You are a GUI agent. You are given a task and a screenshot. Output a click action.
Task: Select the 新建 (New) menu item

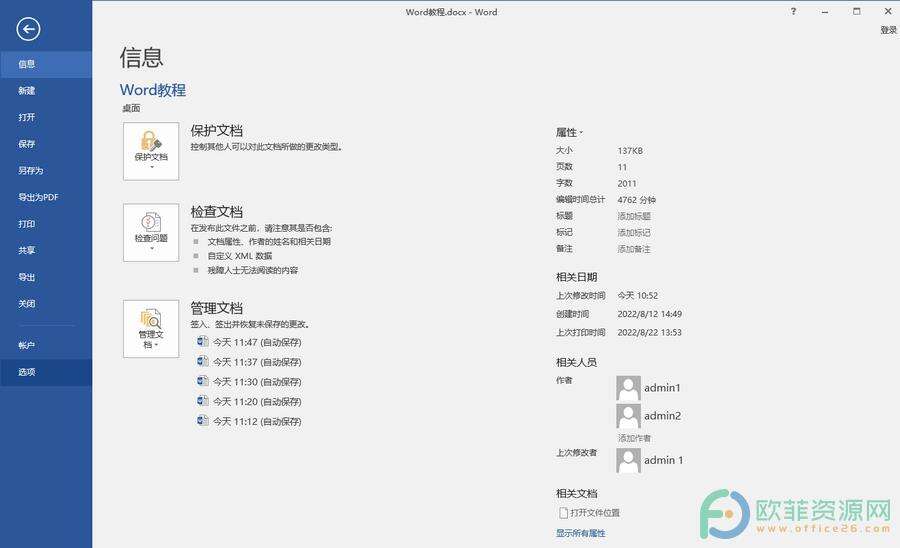tap(46, 91)
